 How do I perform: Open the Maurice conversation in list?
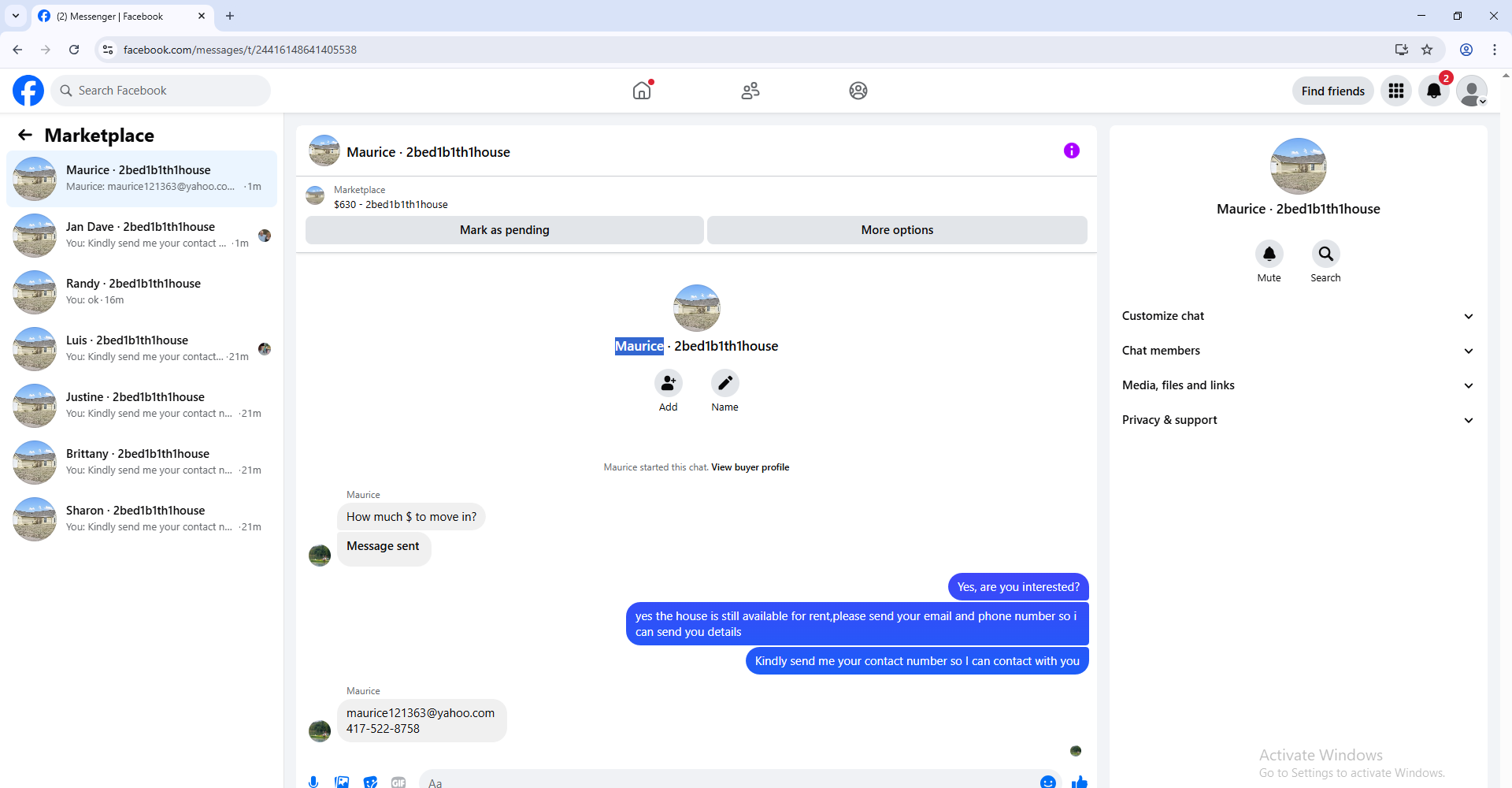click(142, 179)
